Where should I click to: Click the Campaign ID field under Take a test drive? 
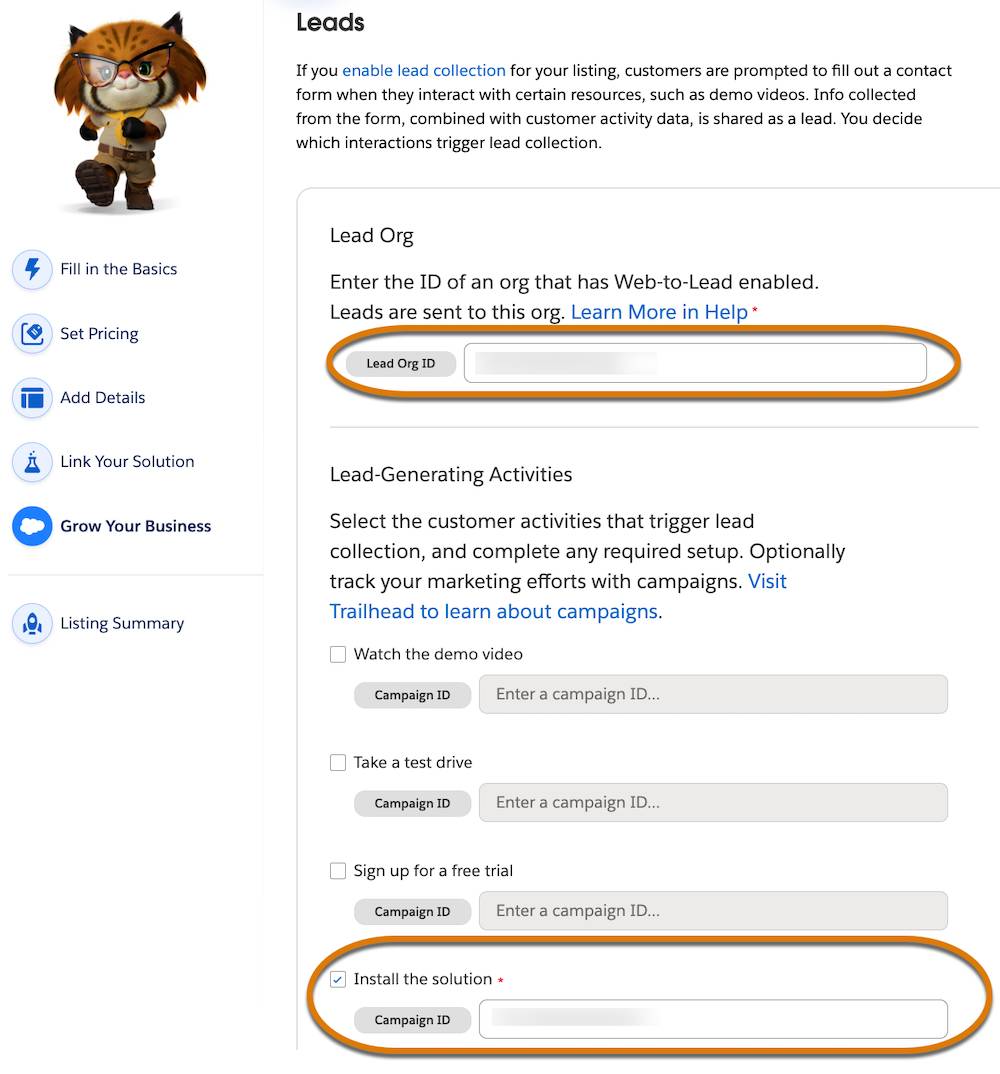[712, 802]
